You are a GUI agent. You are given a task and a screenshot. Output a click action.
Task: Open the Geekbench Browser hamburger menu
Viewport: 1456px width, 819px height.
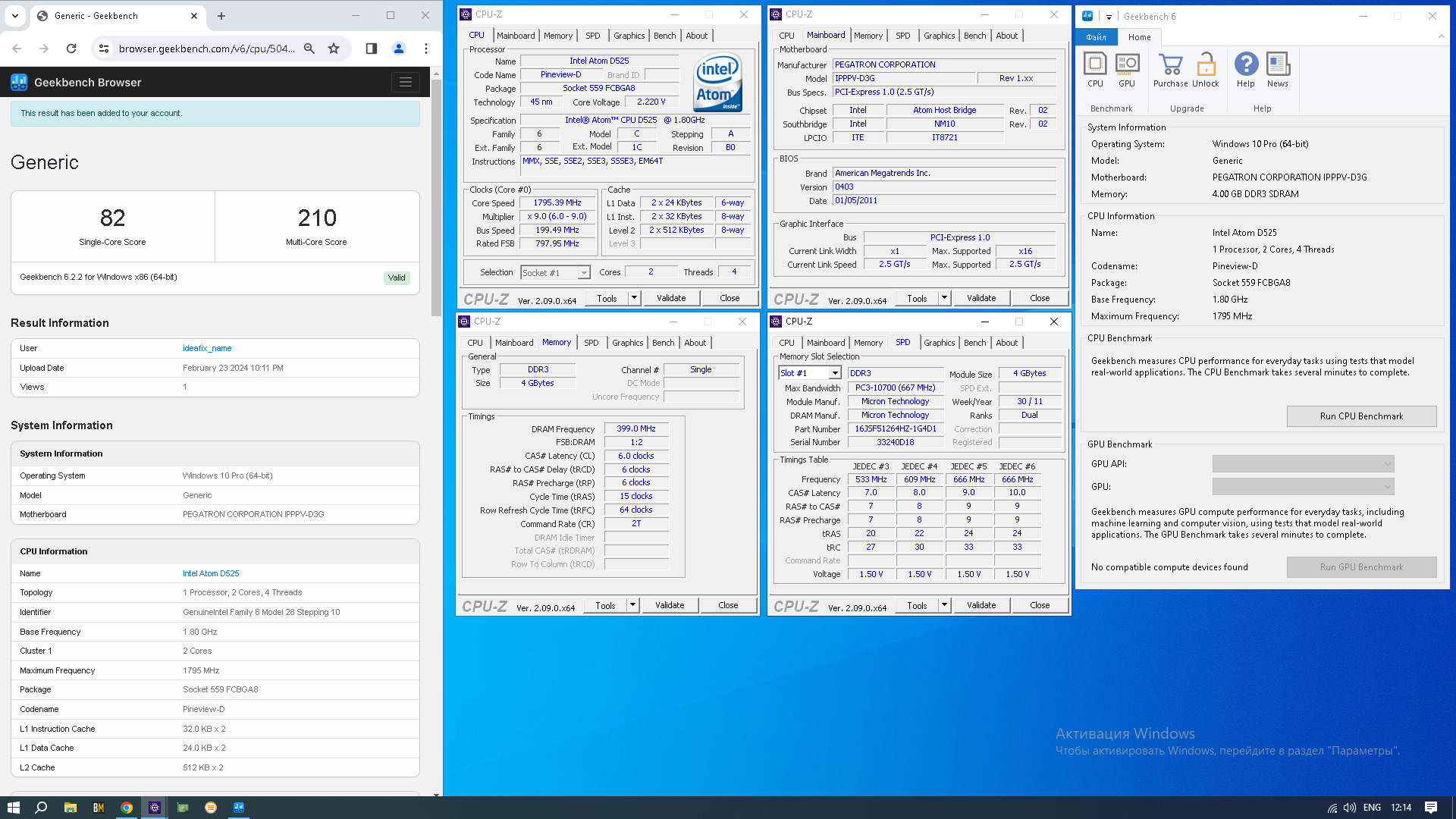coord(406,82)
